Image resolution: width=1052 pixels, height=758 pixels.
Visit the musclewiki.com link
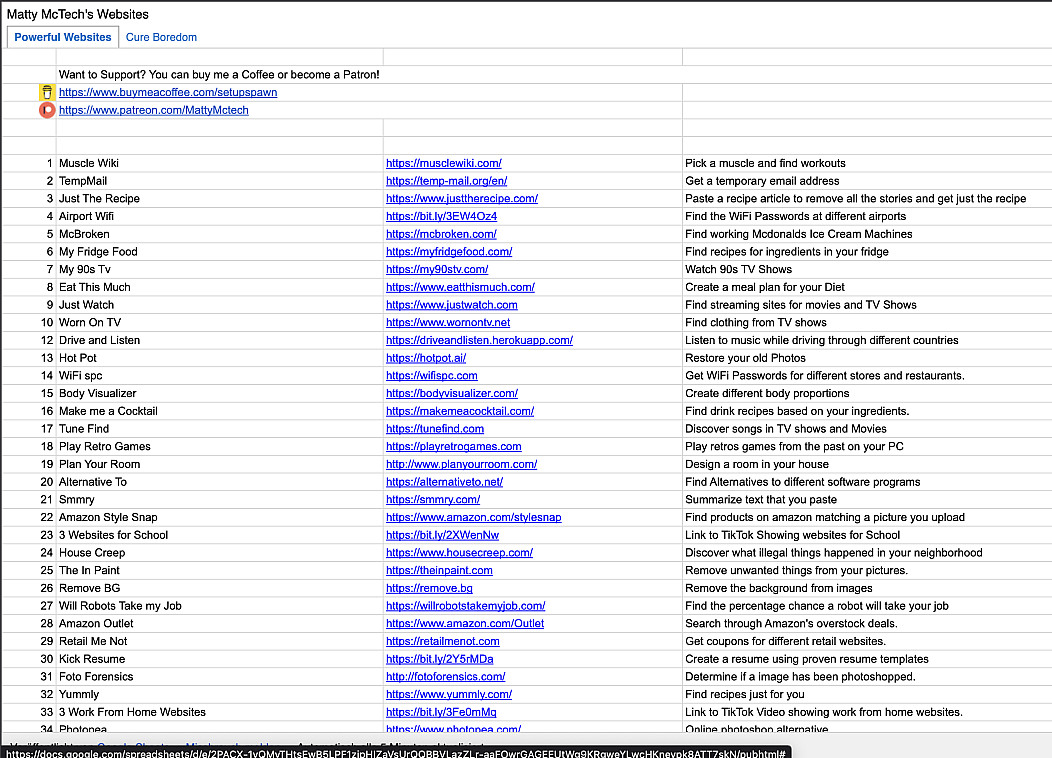[x=443, y=163]
